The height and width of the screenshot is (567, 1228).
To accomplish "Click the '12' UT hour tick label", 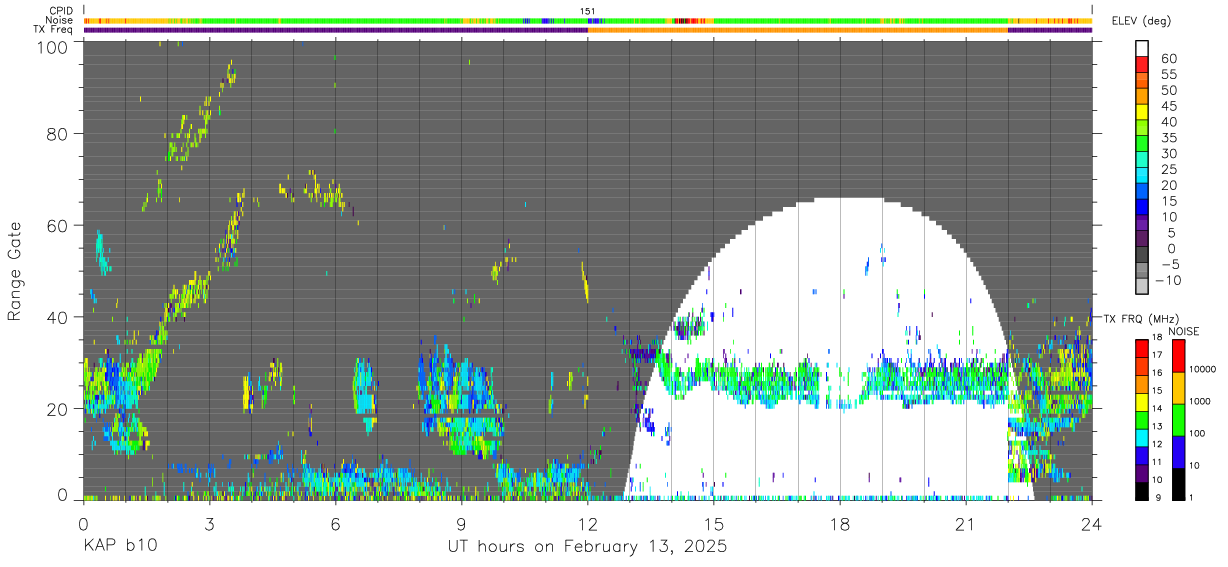I will 588,523.
